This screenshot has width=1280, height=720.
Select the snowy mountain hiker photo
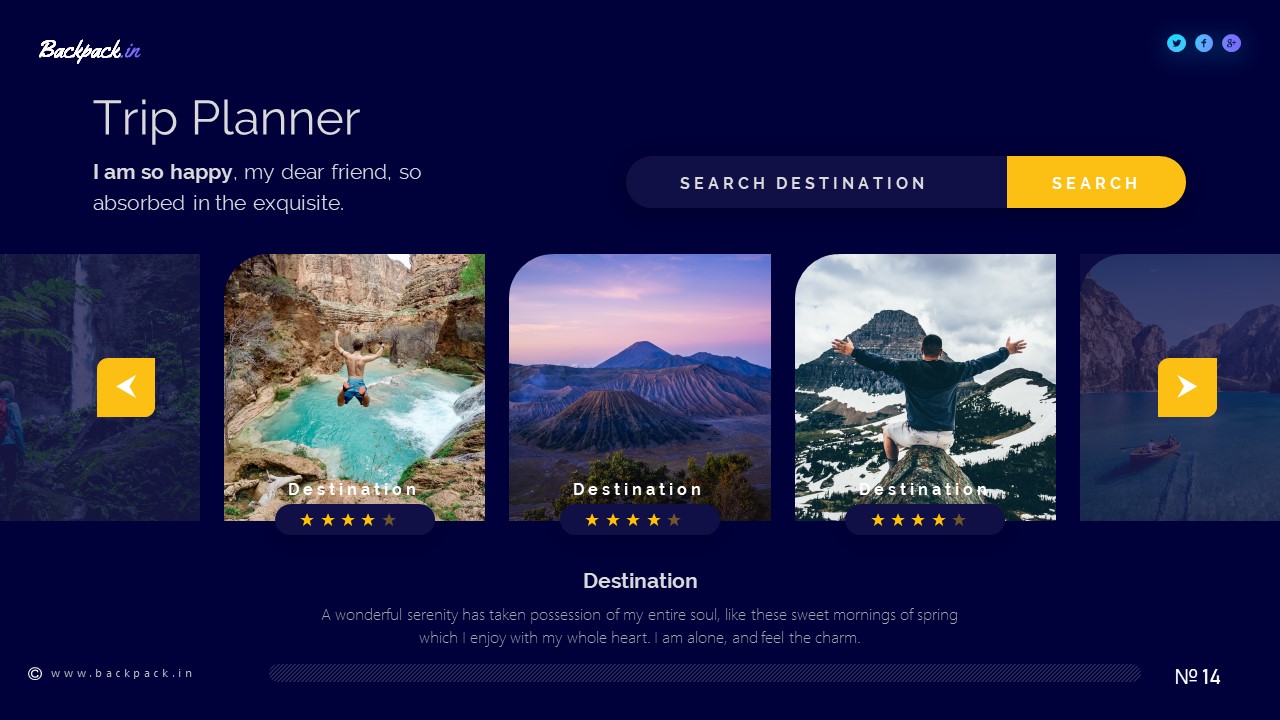[x=925, y=387]
